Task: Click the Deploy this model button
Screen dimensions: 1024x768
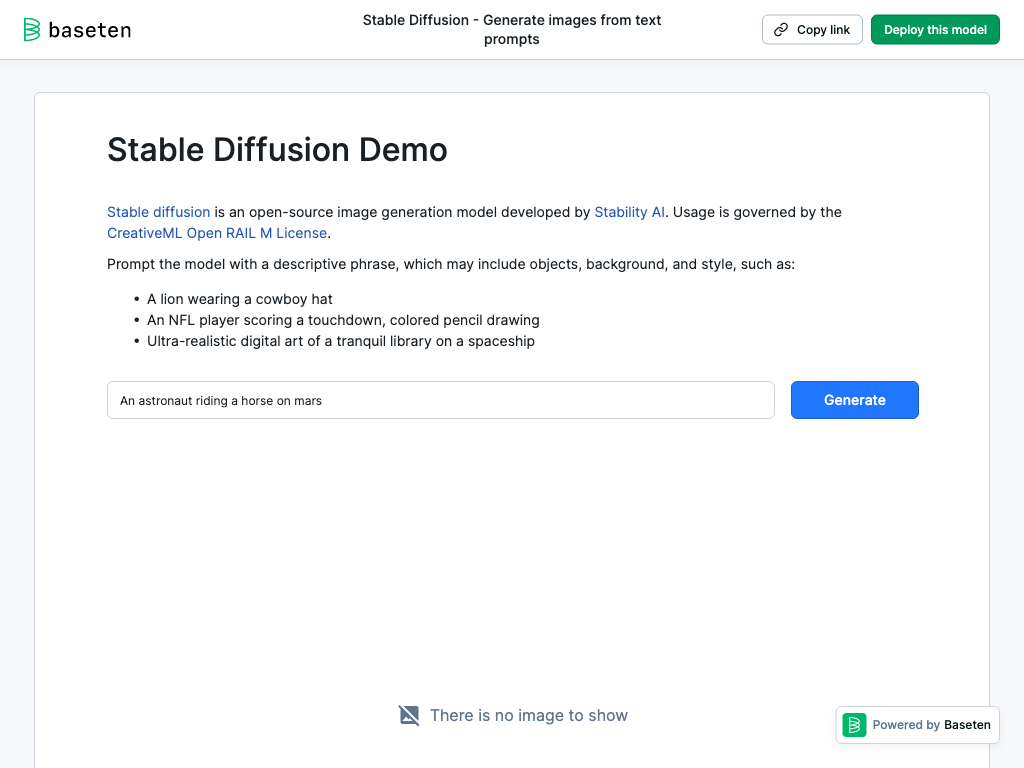Action: [x=935, y=29]
